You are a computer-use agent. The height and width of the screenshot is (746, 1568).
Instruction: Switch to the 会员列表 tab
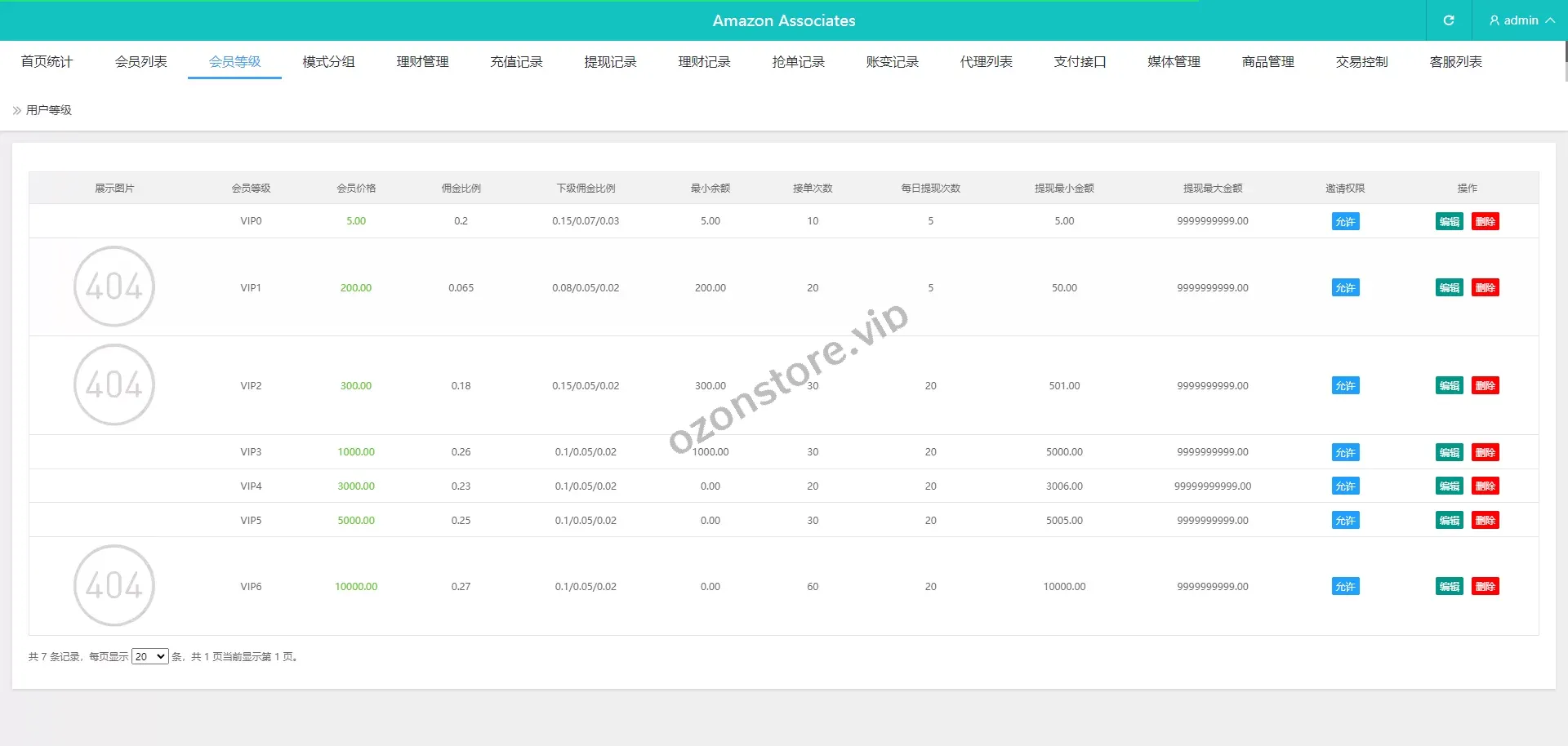(140, 62)
